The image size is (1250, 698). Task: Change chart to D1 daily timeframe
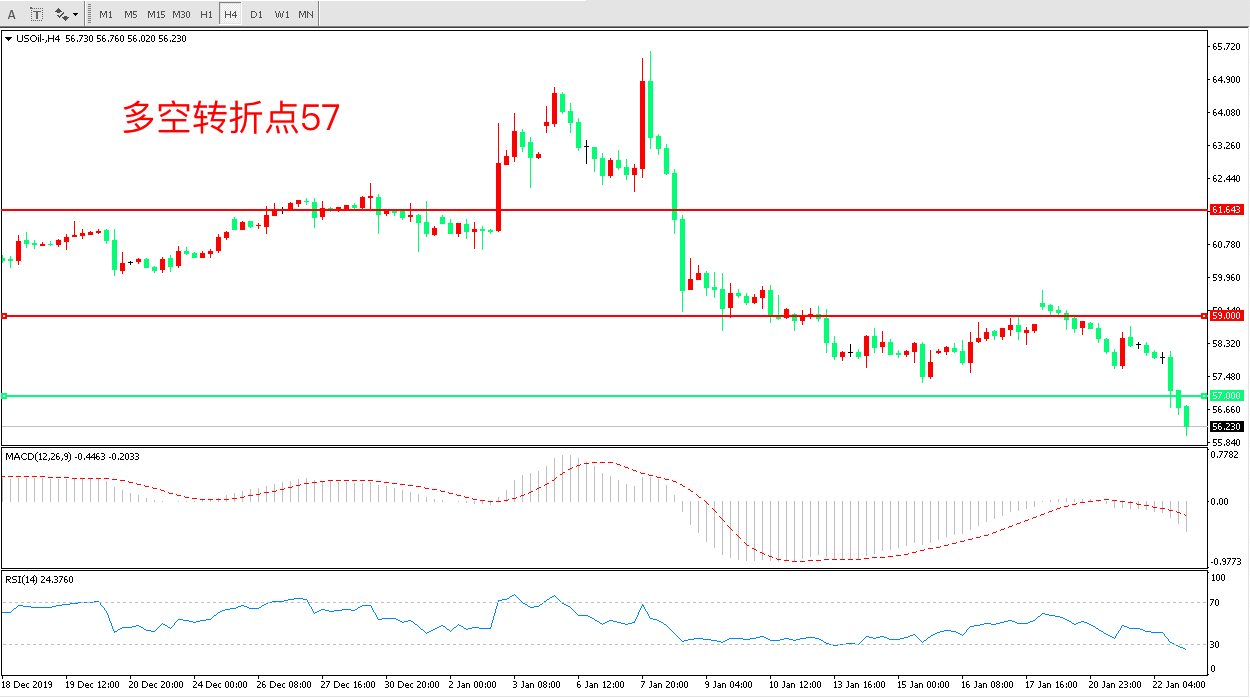tap(256, 14)
